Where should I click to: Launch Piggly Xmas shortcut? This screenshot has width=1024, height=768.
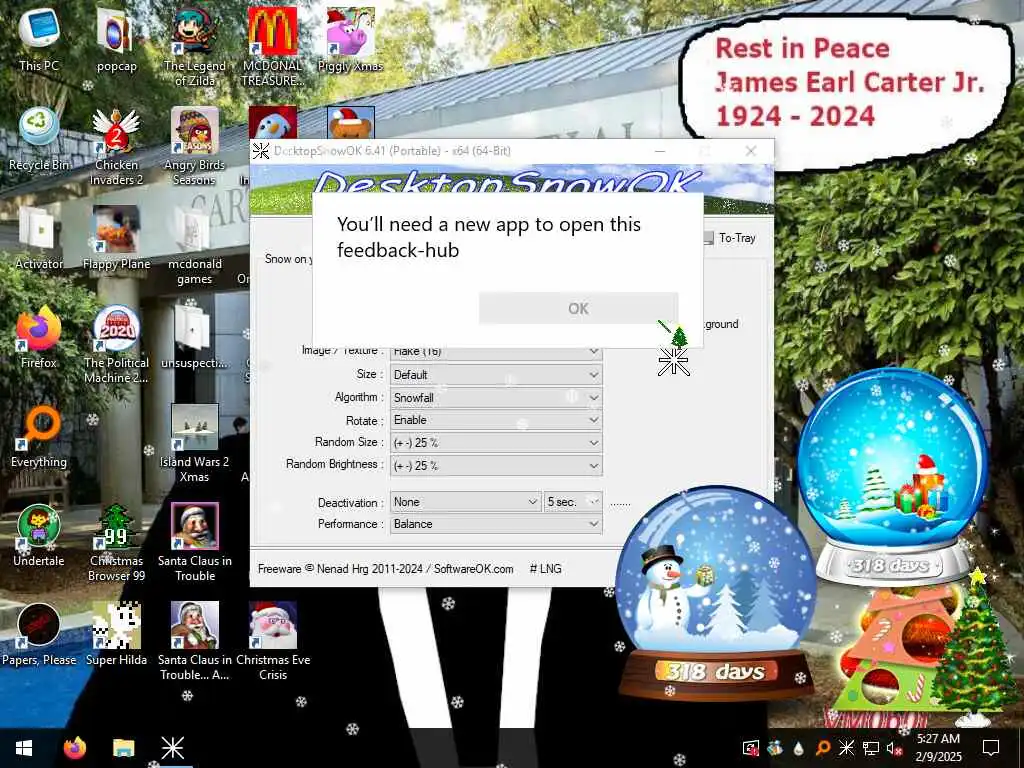pyautogui.click(x=350, y=40)
